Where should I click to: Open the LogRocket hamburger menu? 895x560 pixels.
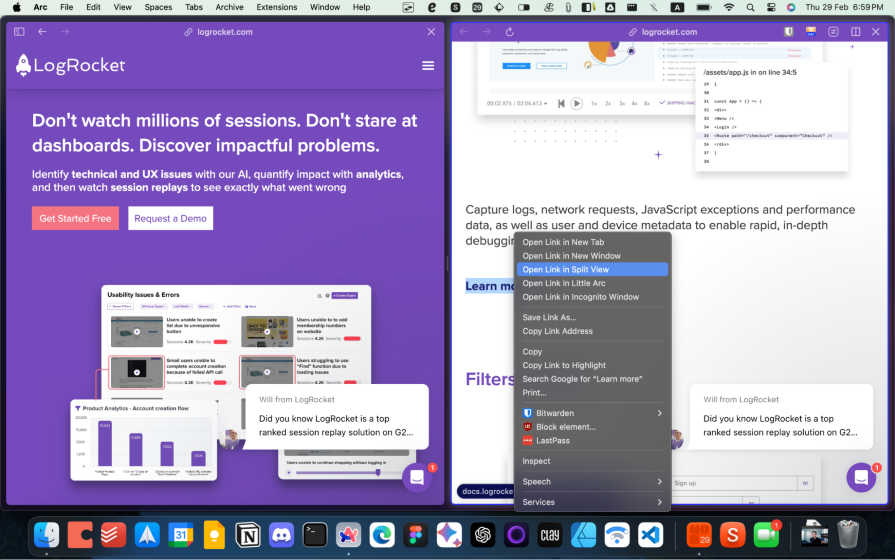[428, 66]
